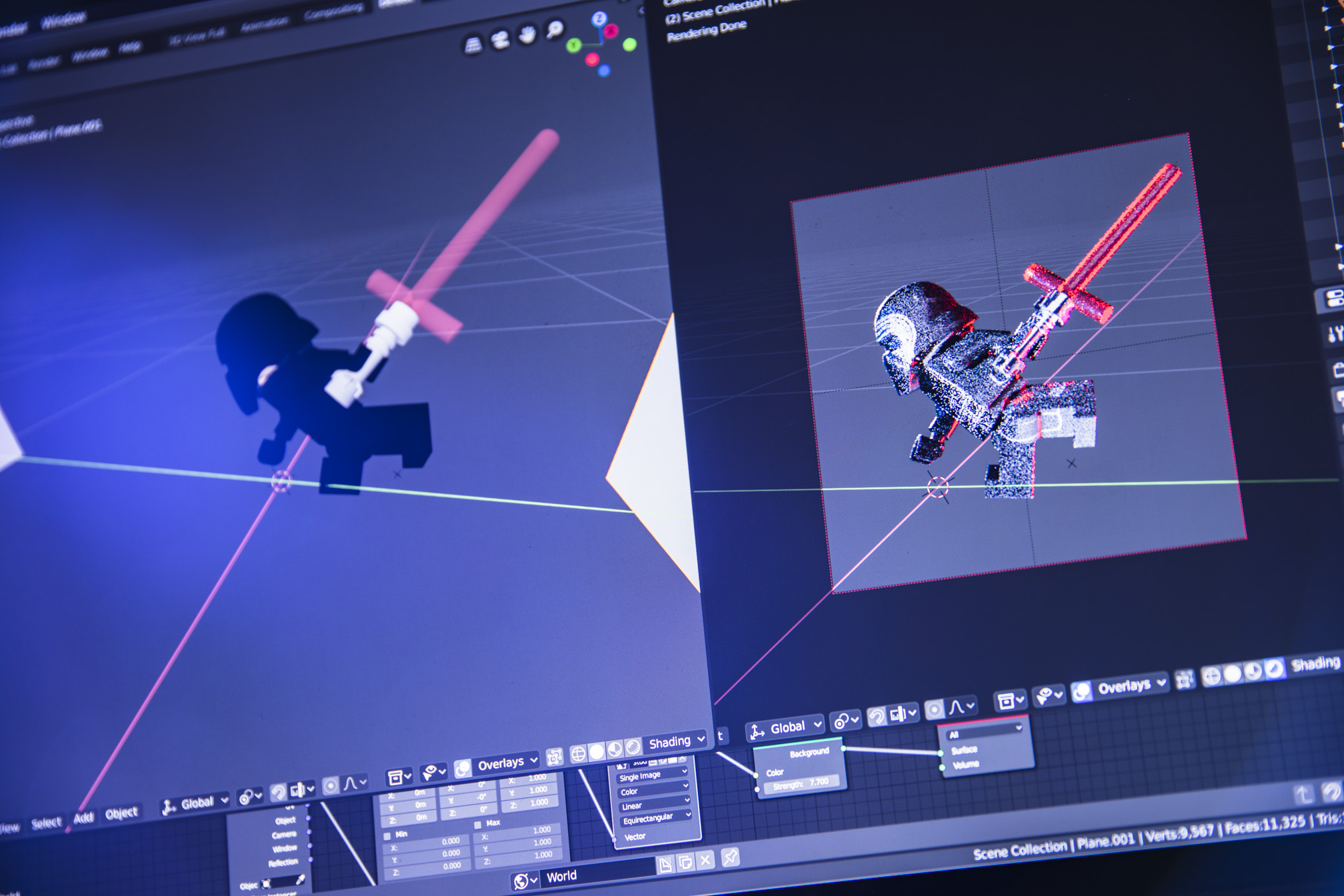
Task: Select rendered shading in left viewport
Action: coord(633,747)
